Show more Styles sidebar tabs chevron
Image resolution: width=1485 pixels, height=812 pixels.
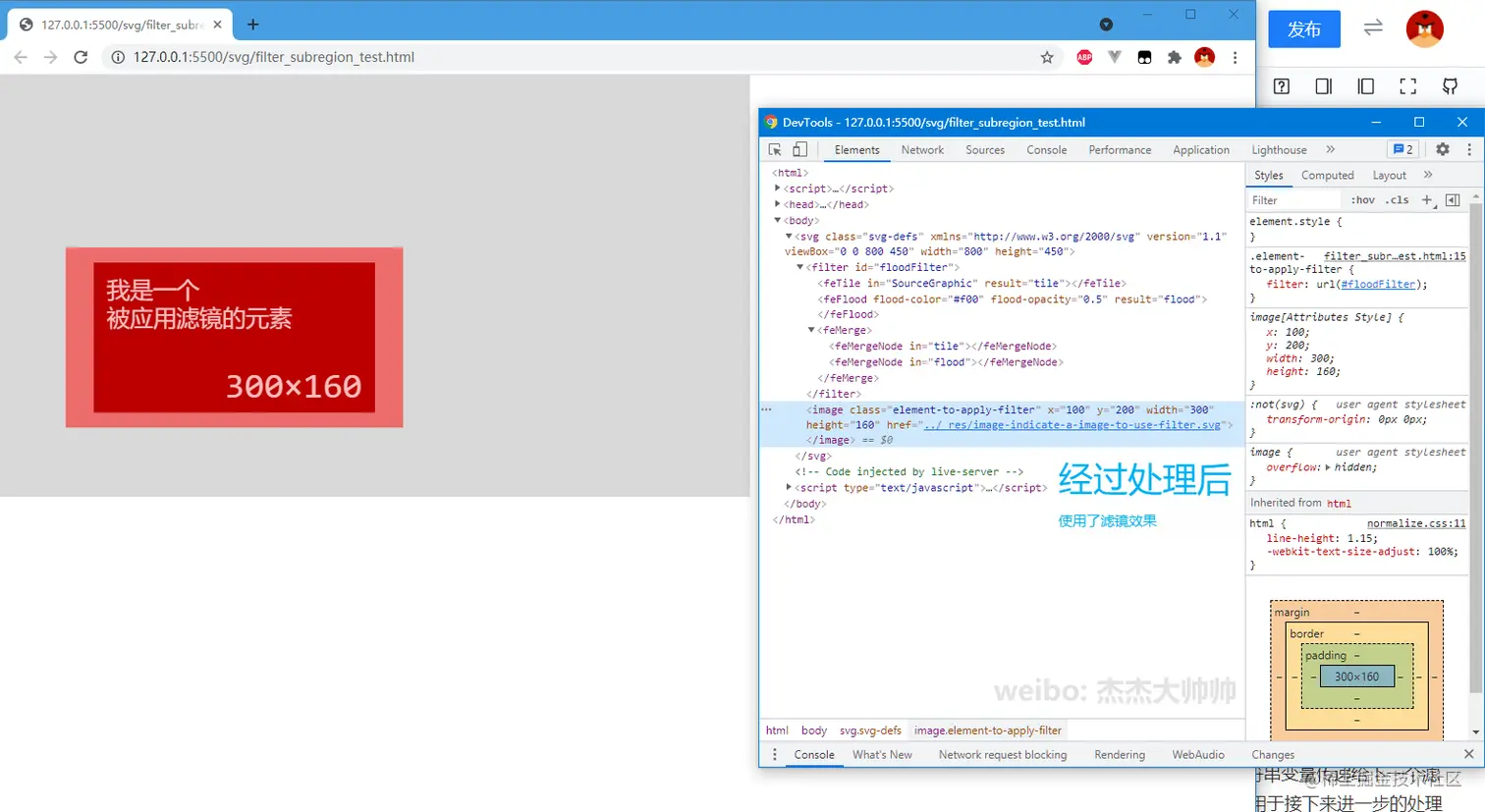tap(1428, 175)
